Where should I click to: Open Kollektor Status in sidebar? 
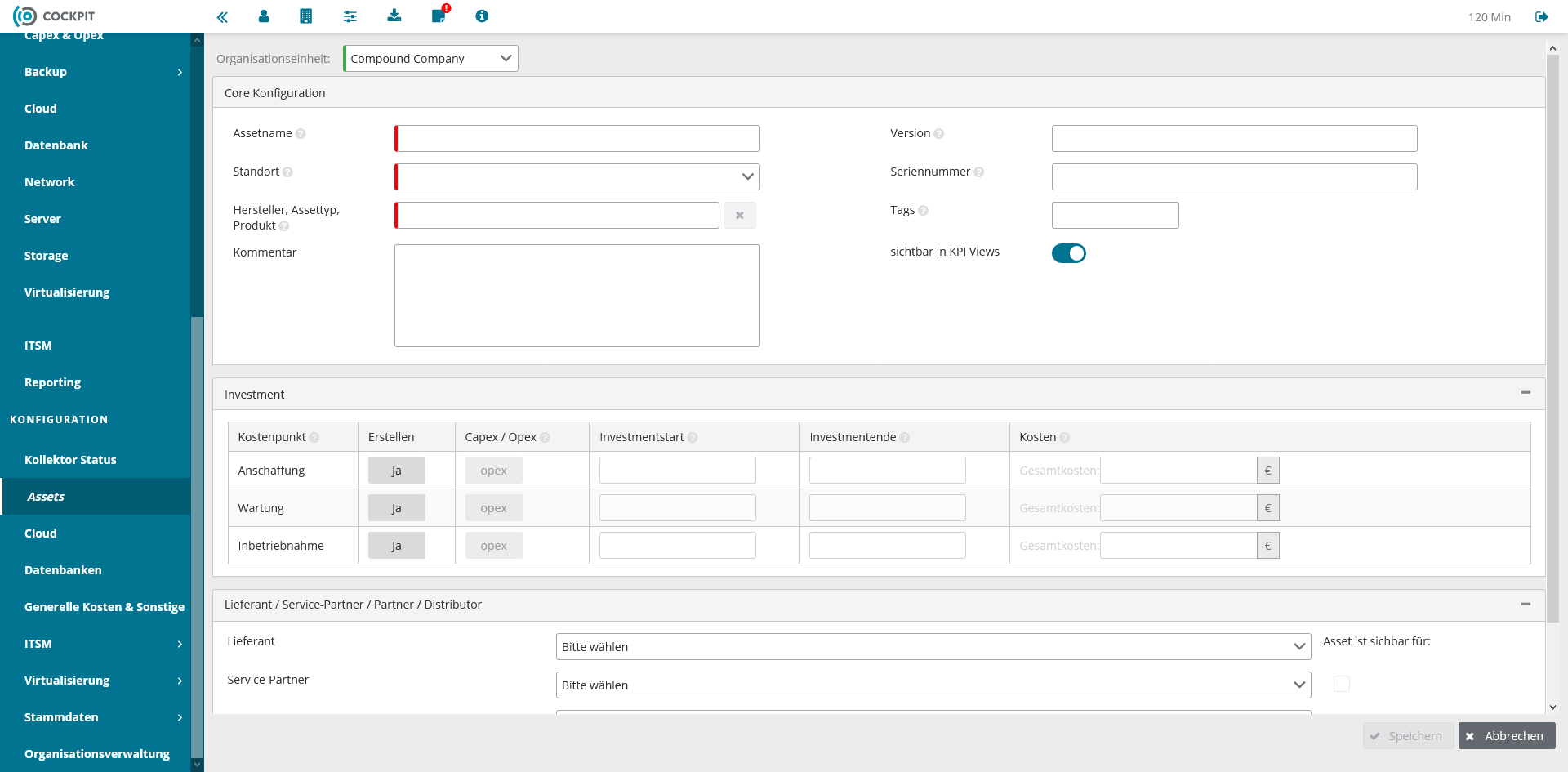pyautogui.click(x=70, y=460)
